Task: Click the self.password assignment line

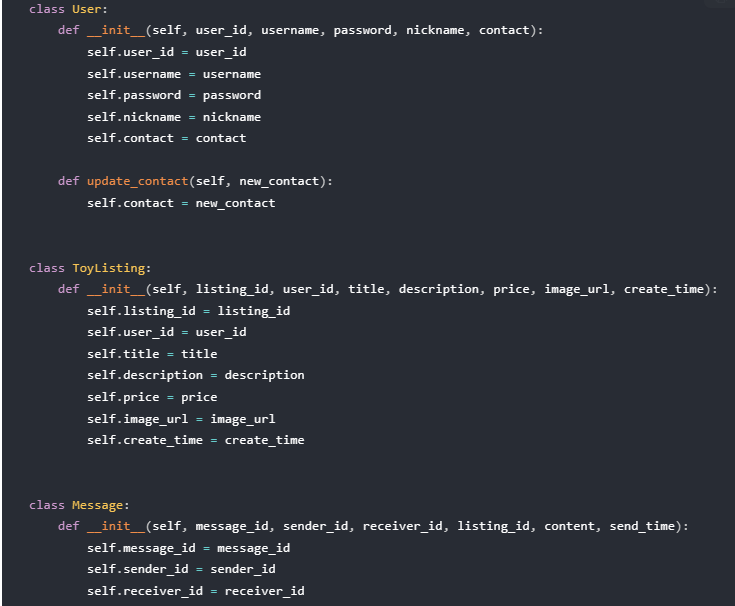Action: point(174,95)
